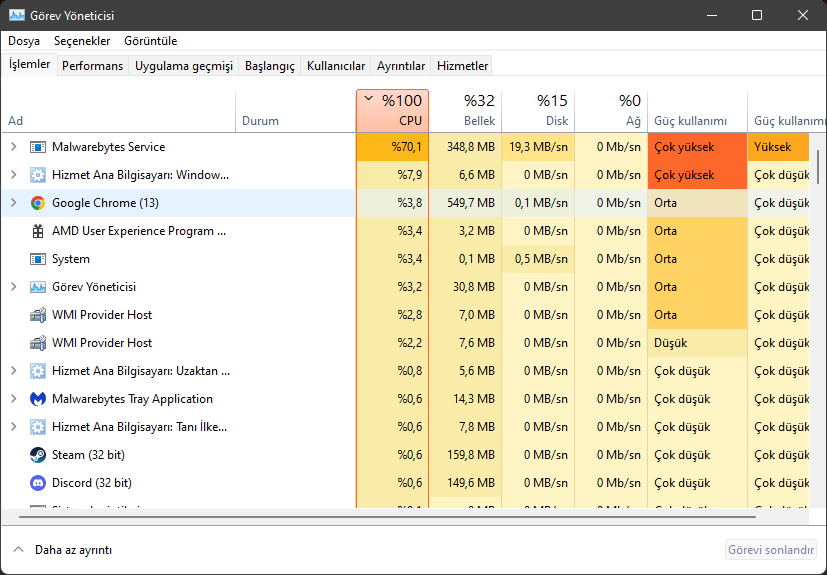Click the 159,8 MB memory cell
The width and height of the screenshot is (827, 575).
[465, 455]
